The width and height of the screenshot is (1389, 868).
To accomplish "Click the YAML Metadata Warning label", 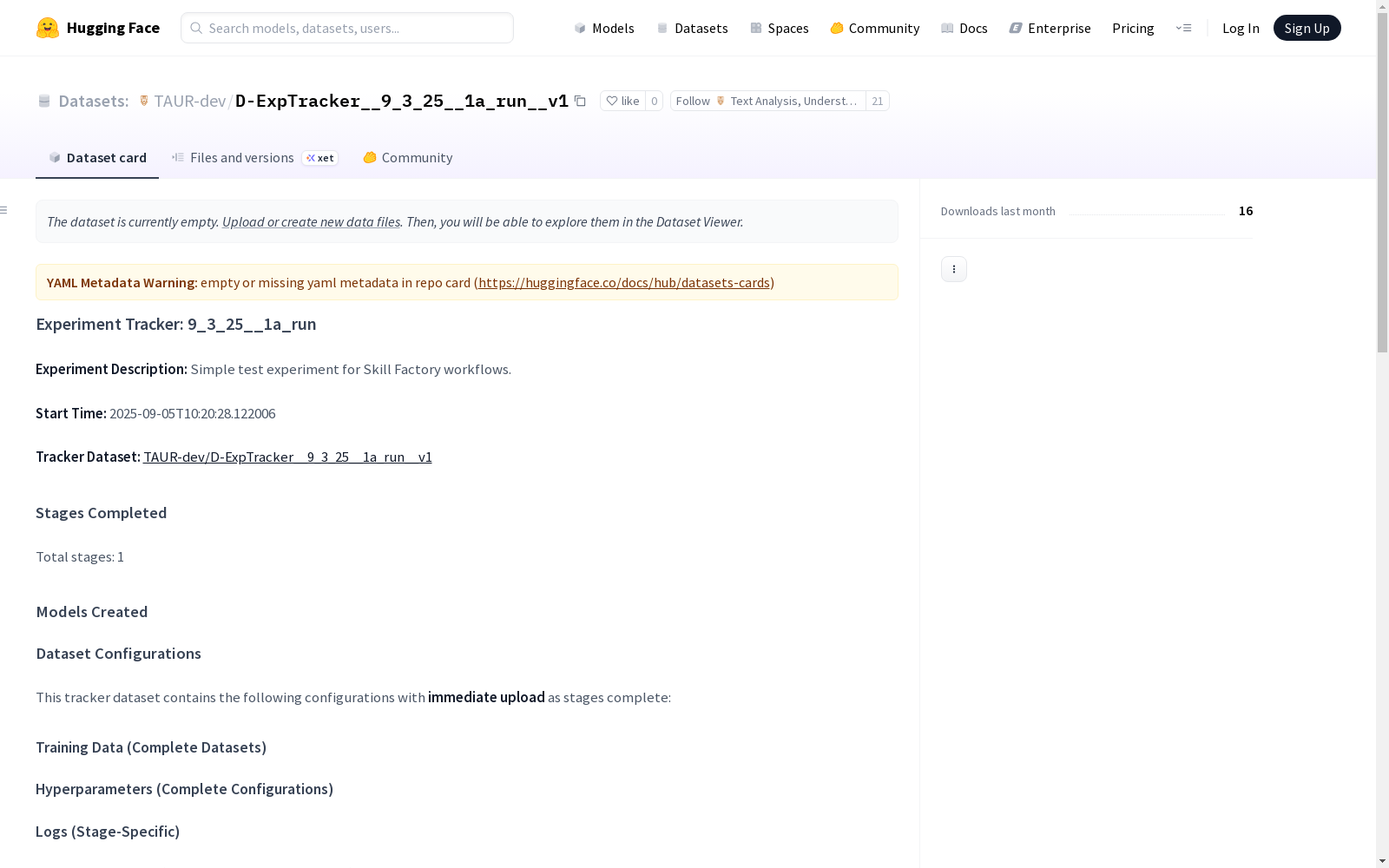I will [122, 282].
